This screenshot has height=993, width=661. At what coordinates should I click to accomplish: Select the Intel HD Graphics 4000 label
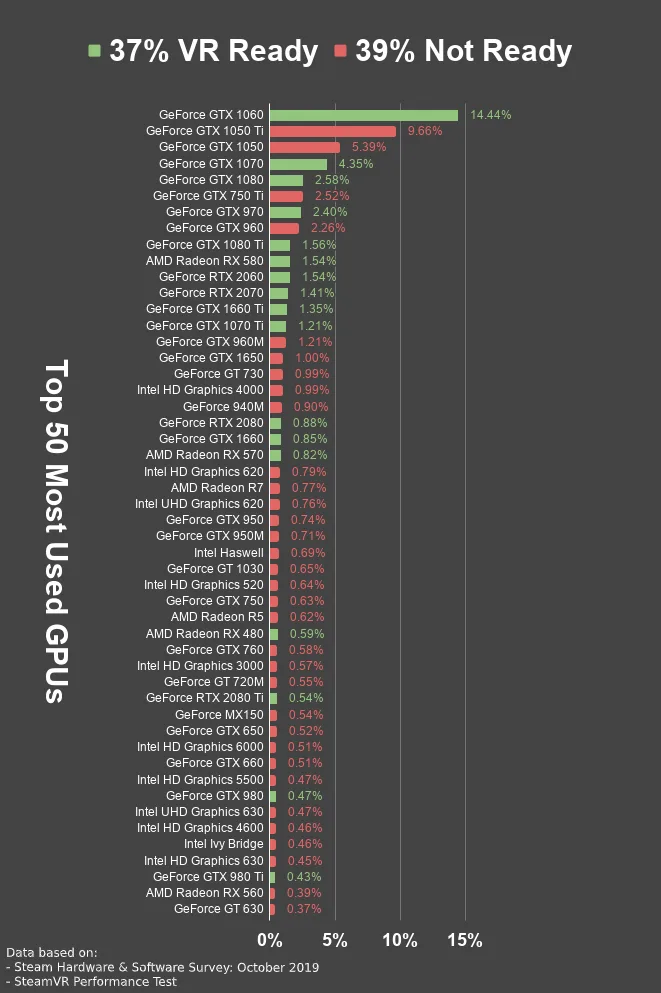[x=200, y=390]
